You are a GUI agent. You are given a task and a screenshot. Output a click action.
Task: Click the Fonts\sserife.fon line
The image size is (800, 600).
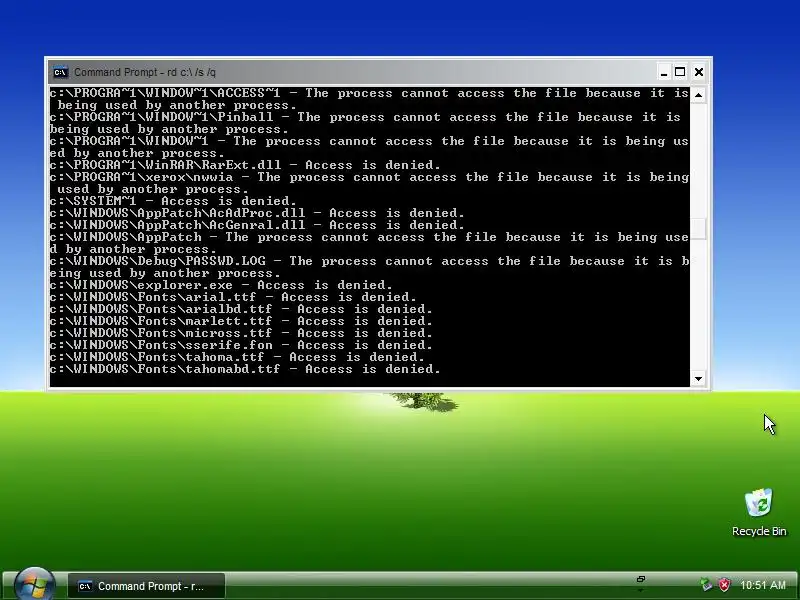pos(241,345)
